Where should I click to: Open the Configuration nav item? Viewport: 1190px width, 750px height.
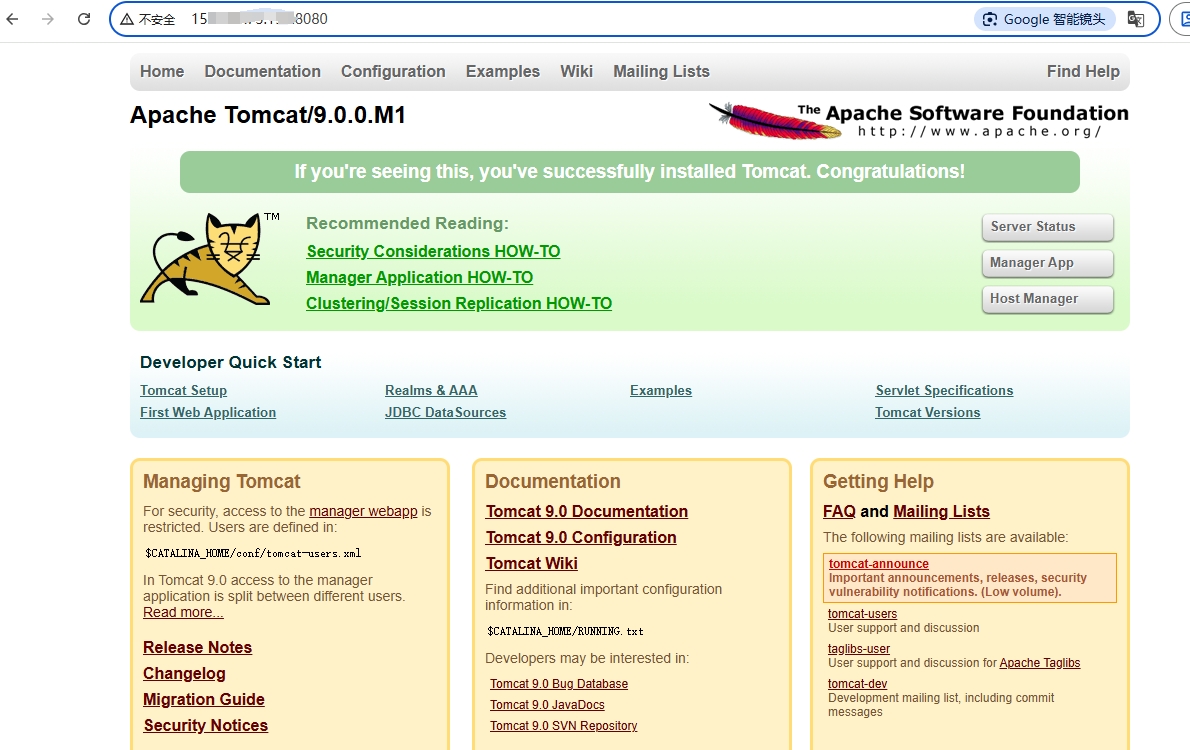[x=393, y=71]
